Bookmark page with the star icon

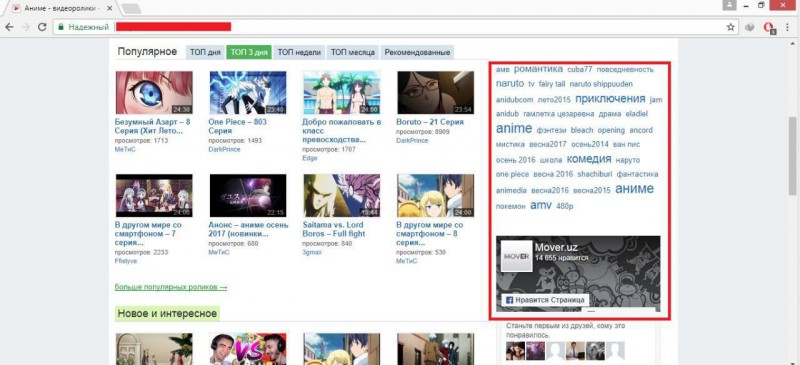tap(731, 27)
